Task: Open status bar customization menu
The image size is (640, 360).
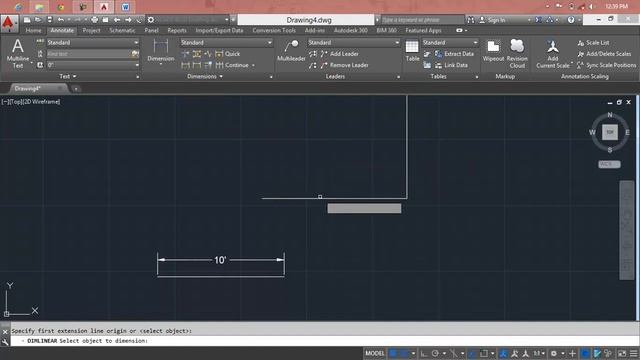Action: (x=633, y=353)
